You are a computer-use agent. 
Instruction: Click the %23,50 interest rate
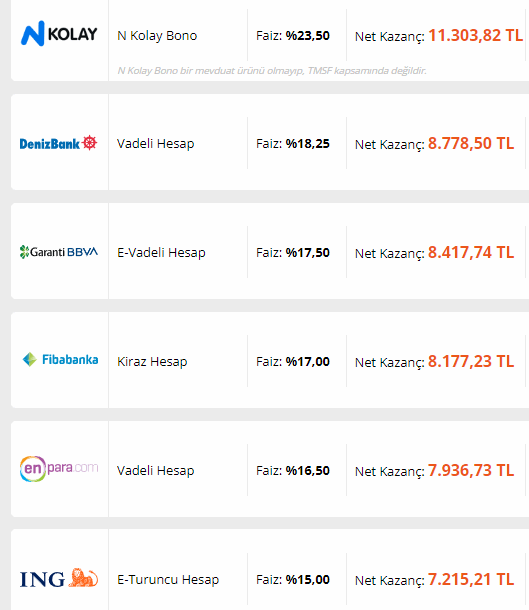308,36
